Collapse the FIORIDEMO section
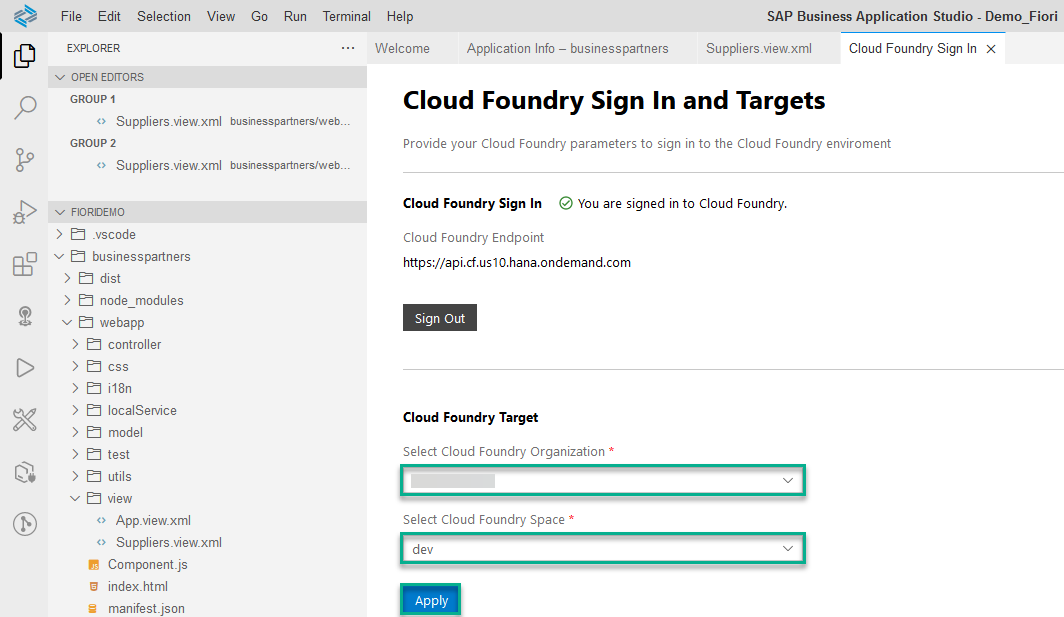Image resolution: width=1064 pixels, height=617 pixels. click(60, 212)
